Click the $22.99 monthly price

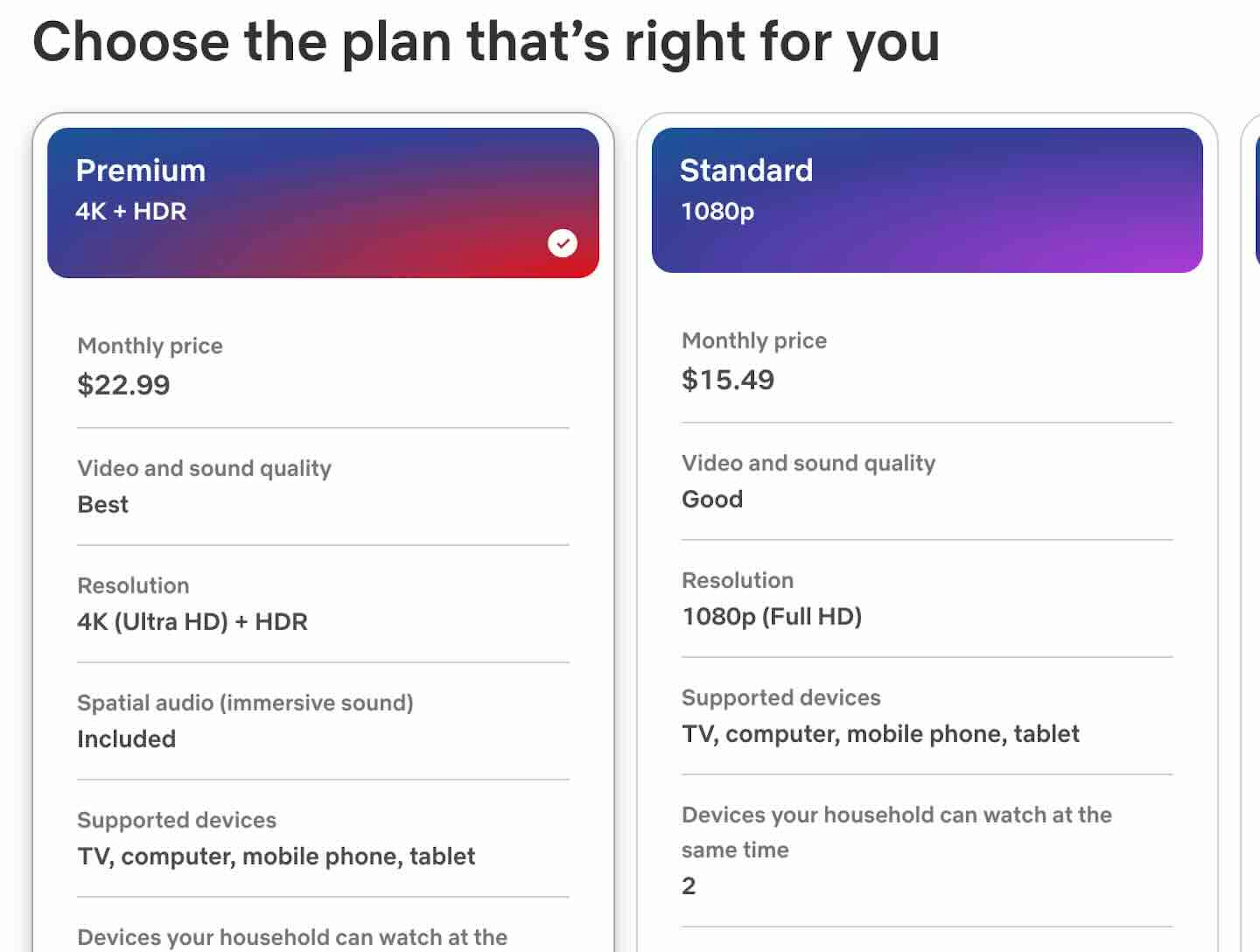[x=124, y=385]
